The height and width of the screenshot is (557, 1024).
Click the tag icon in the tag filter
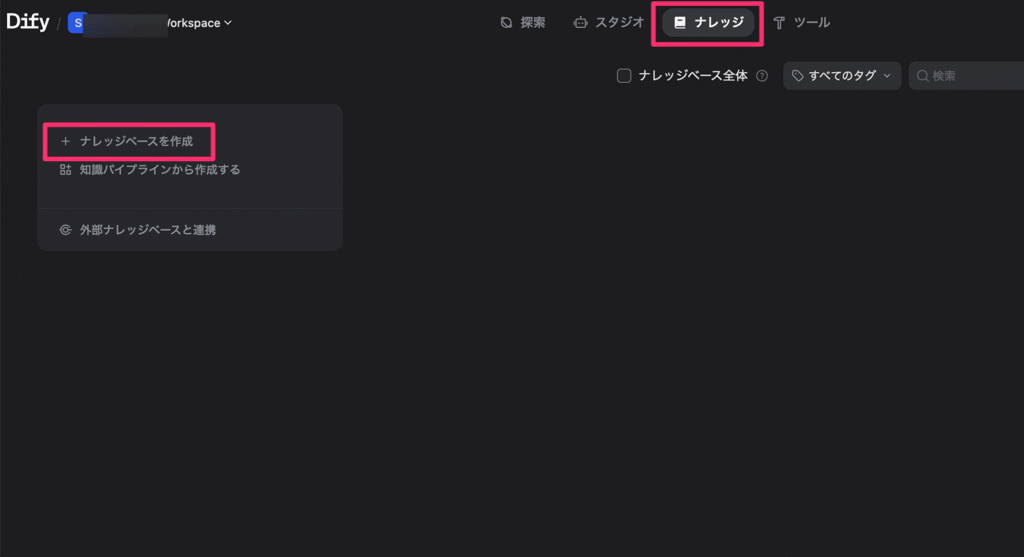pos(798,76)
